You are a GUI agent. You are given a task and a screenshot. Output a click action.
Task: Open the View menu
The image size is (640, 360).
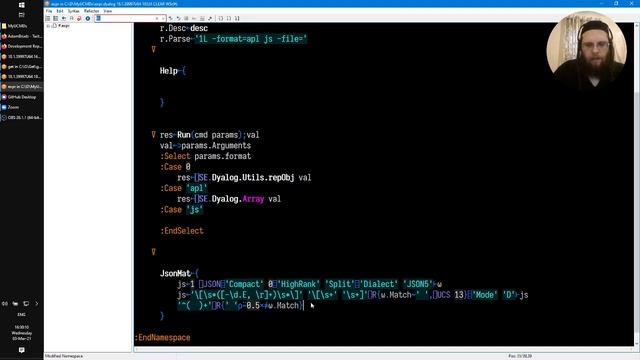[107, 11]
